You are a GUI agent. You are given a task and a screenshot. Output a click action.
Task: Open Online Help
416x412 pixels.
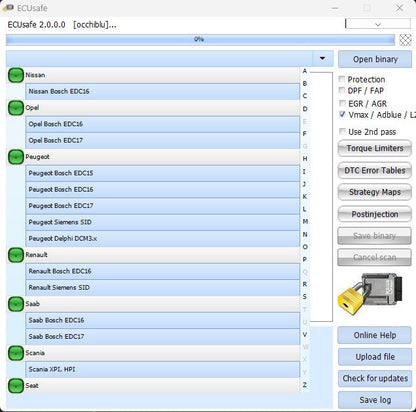(x=375, y=335)
